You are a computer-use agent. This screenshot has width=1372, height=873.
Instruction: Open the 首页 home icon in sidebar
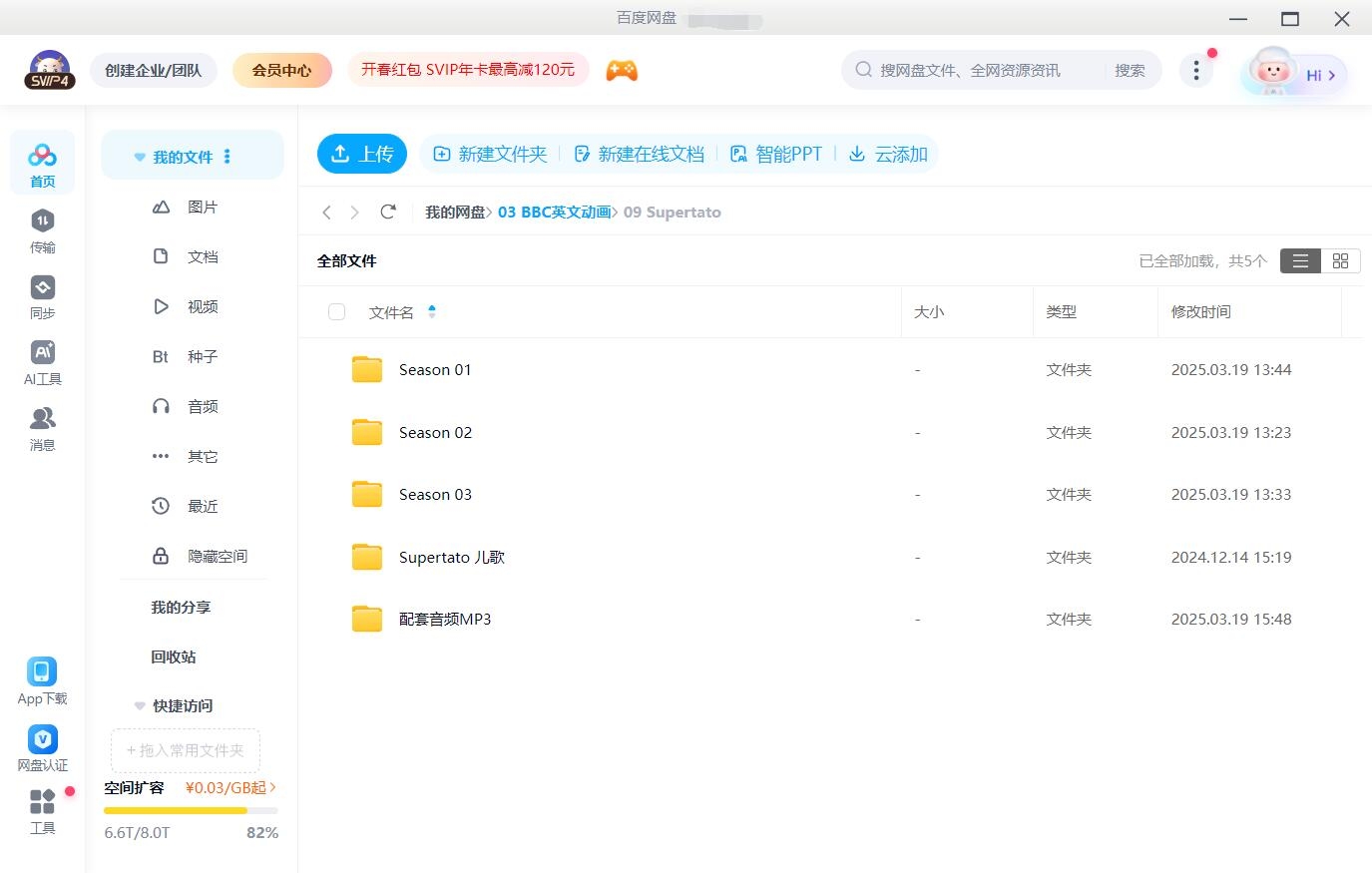42,164
